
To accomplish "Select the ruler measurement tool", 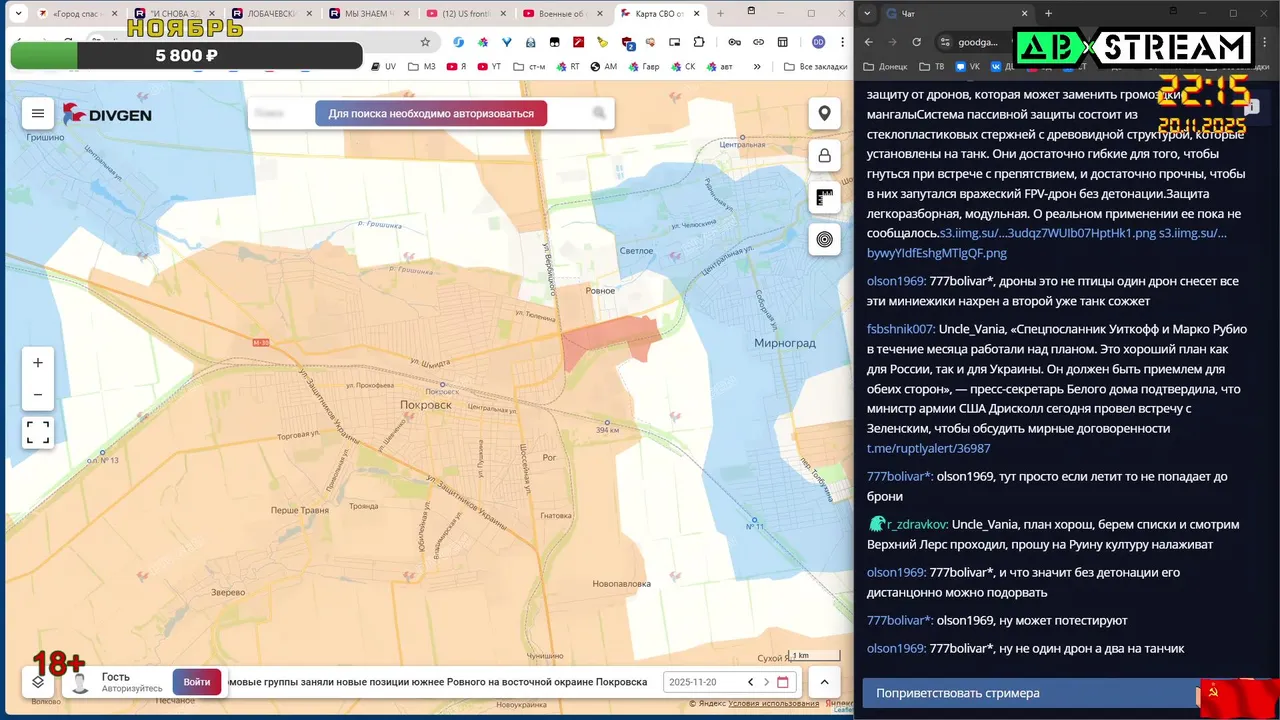I will (x=824, y=197).
